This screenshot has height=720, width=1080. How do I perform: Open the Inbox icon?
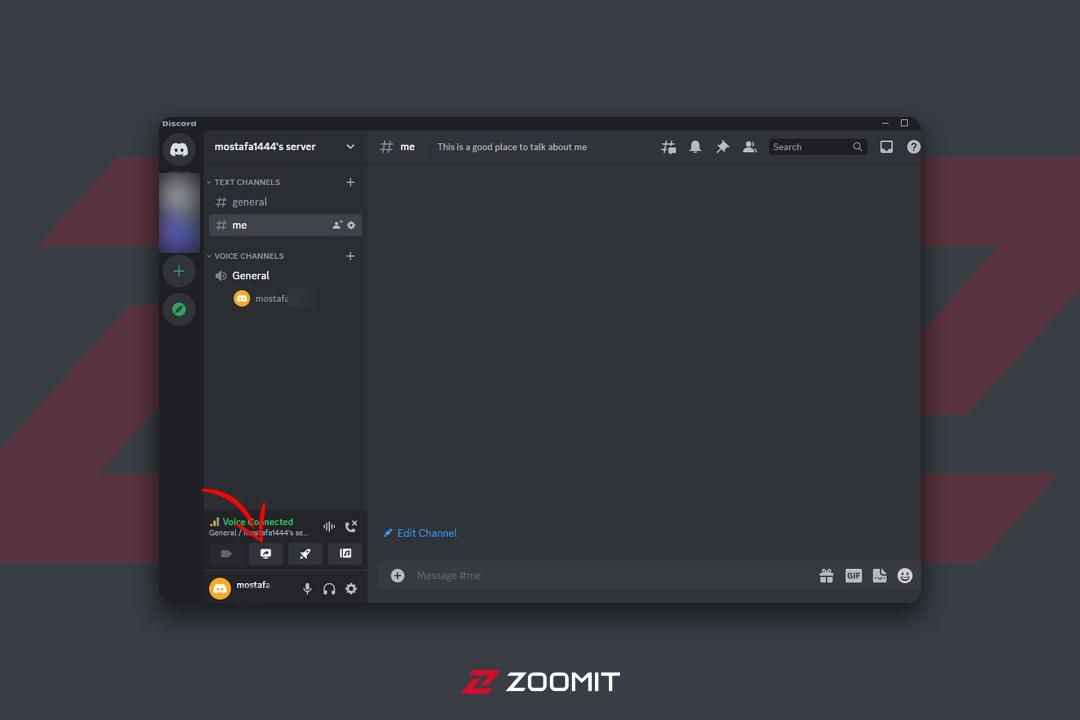(886, 147)
